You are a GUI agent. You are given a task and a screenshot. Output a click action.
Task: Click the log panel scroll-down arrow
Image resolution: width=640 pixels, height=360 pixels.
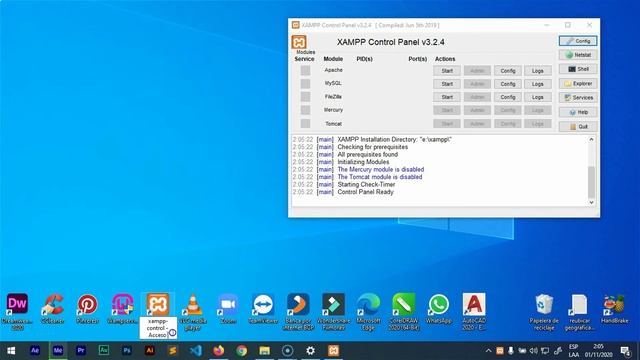[x=591, y=202]
